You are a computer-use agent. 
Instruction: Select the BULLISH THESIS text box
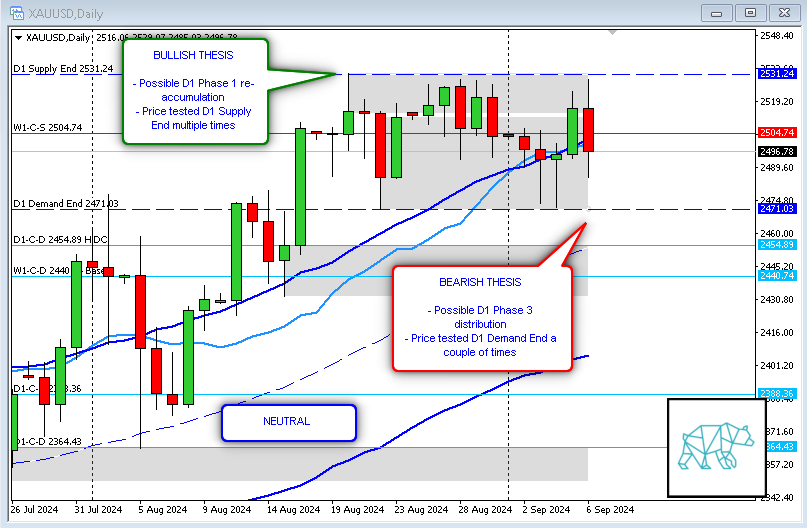coord(196,92)
